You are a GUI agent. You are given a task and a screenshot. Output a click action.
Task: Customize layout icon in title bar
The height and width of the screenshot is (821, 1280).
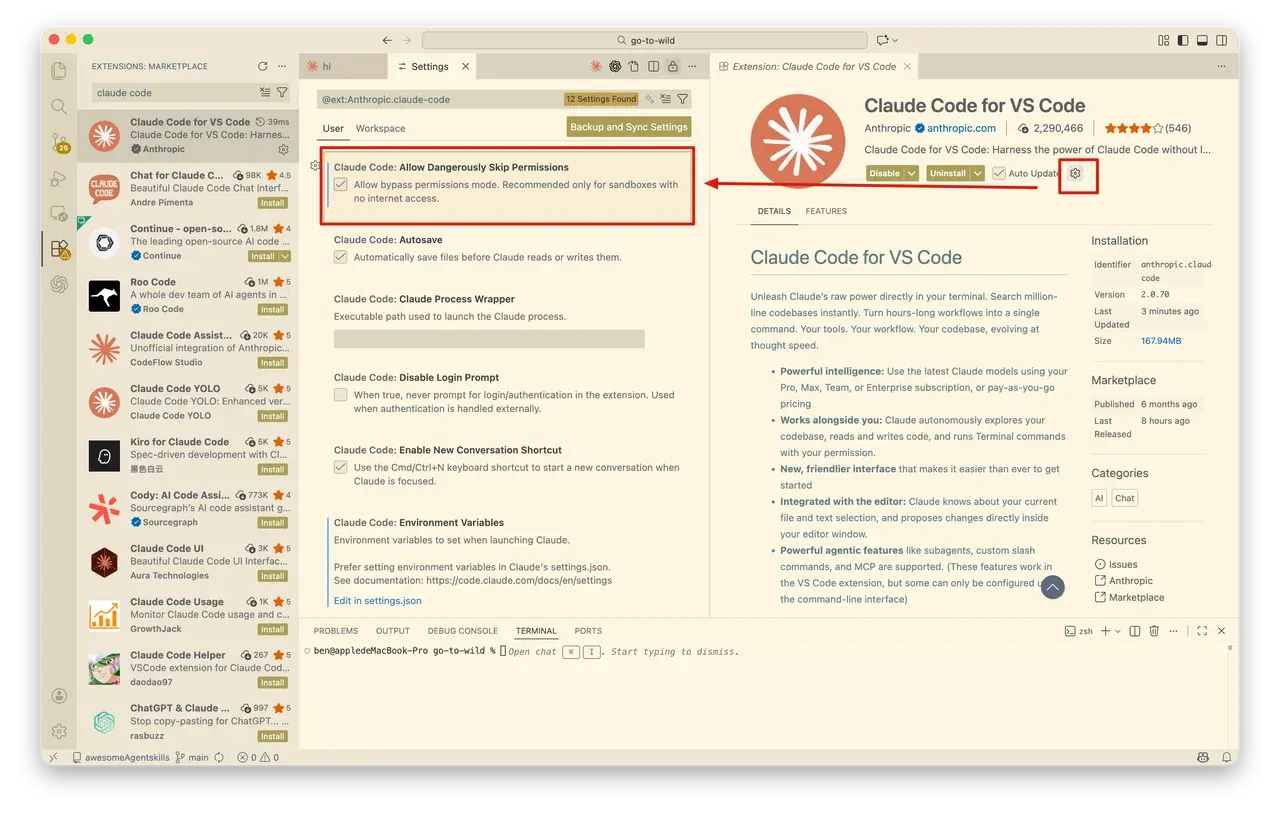tap(1164, 40)
